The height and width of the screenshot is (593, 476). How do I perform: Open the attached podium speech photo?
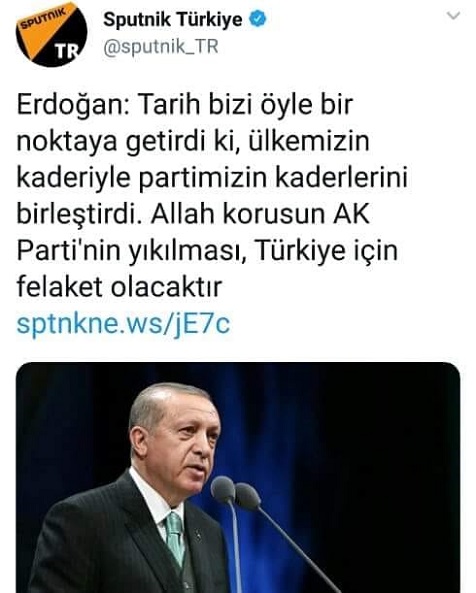tap(238, 478)
